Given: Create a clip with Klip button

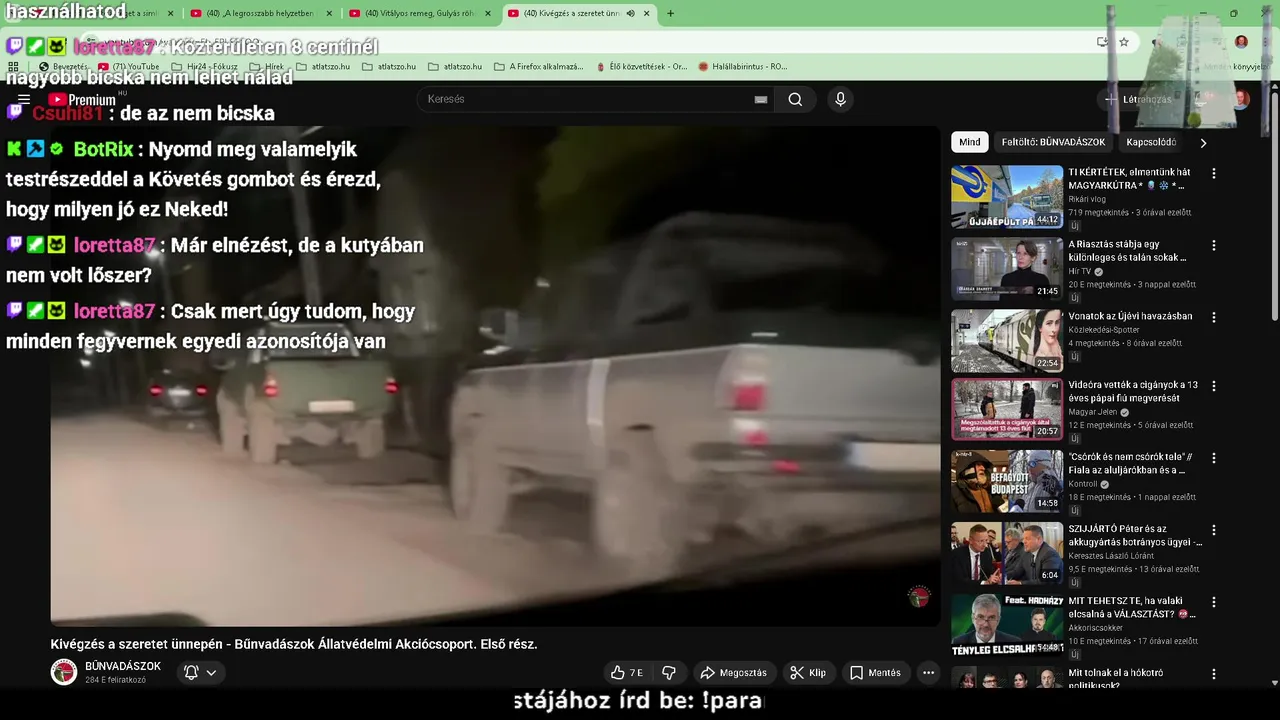Looking at the screenshot, I should tap(808, 673).
